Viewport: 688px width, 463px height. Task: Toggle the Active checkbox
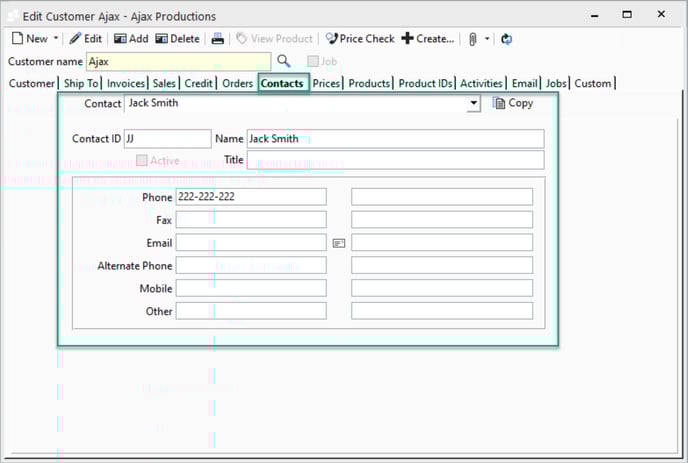[x=141, y=160]
